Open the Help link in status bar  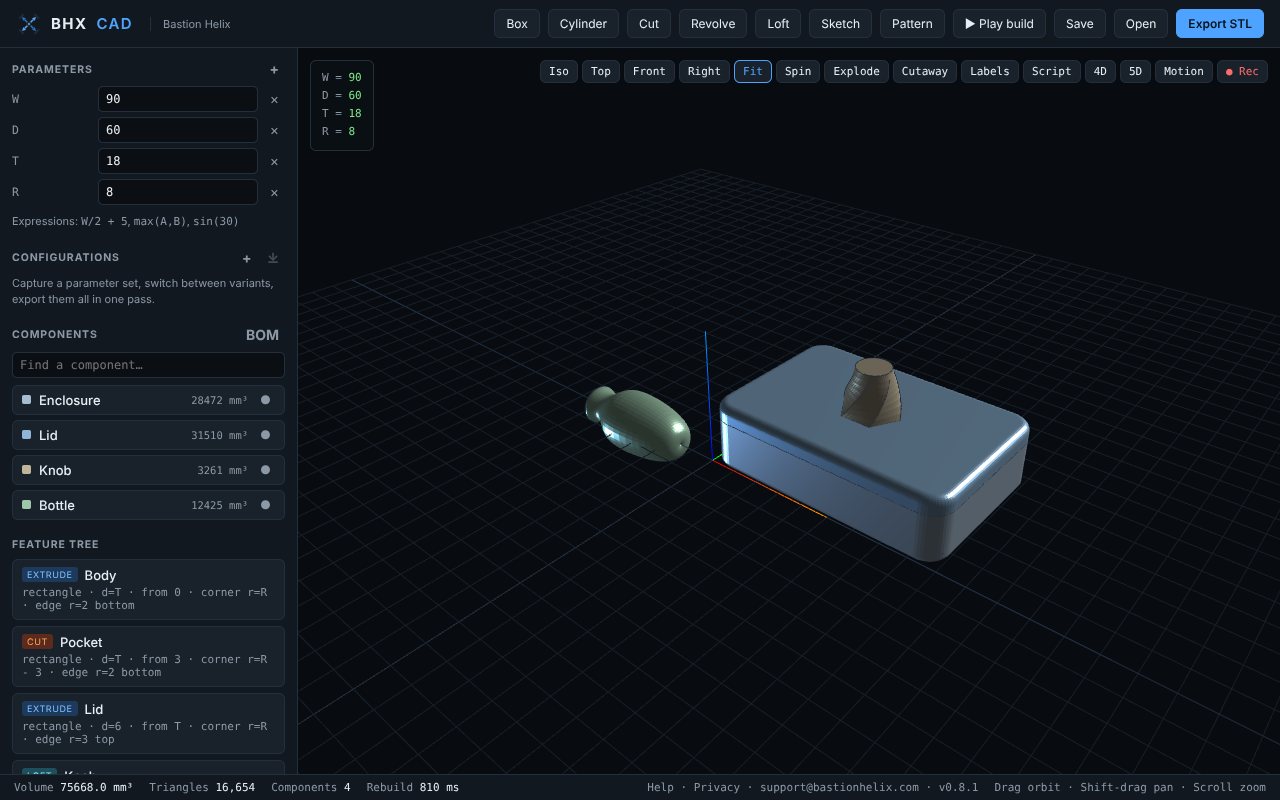(x=660, y=787)
